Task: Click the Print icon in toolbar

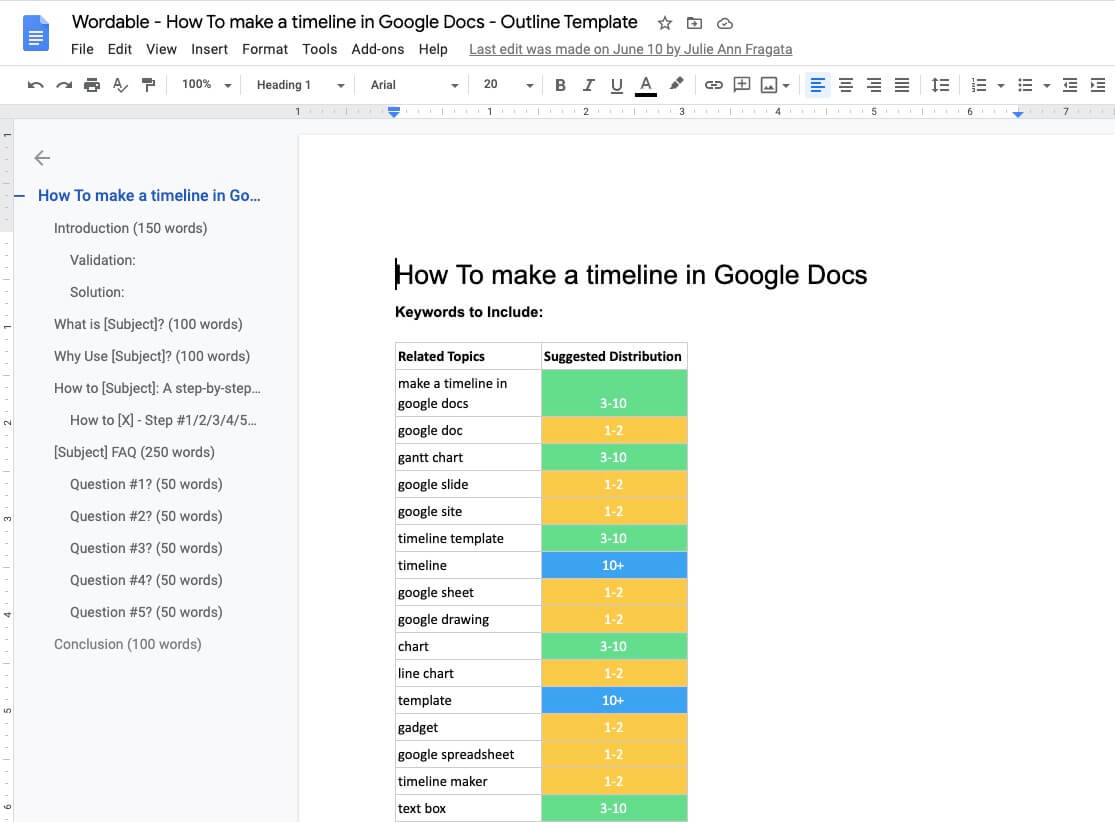Action: pyautogui.click(x=92, y=85)
